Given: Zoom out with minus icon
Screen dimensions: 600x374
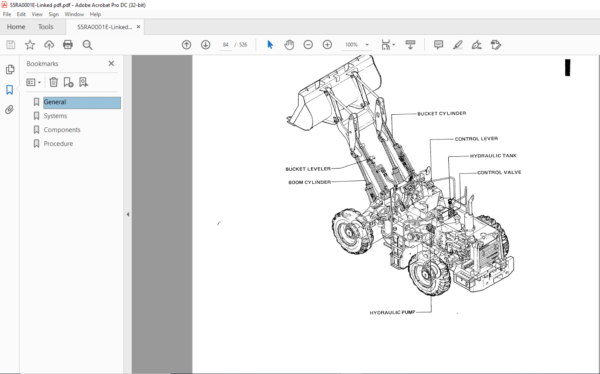Looking at the screenshot, I should click(x=308, y=45).
